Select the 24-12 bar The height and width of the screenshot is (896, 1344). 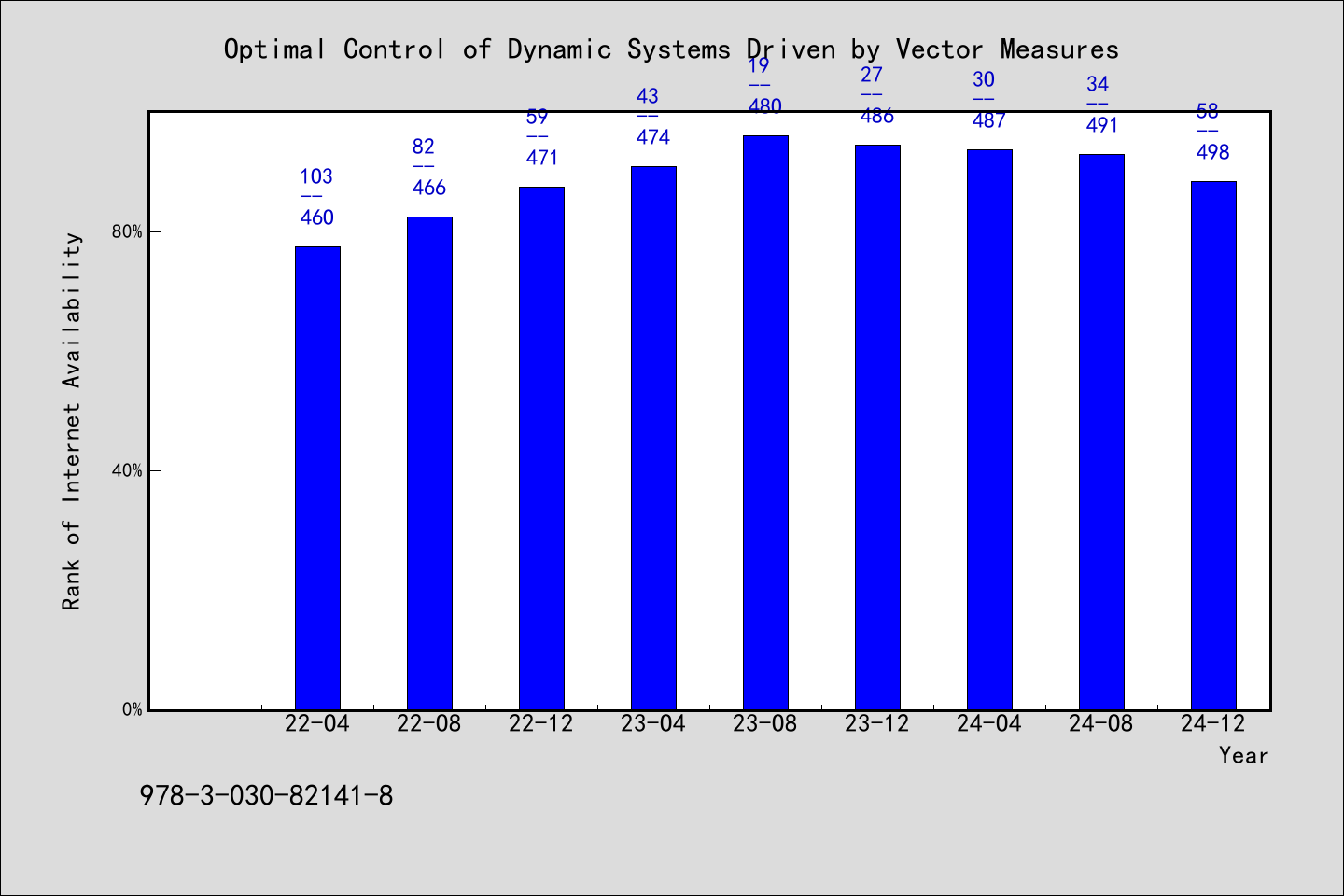pos(1213,445)
